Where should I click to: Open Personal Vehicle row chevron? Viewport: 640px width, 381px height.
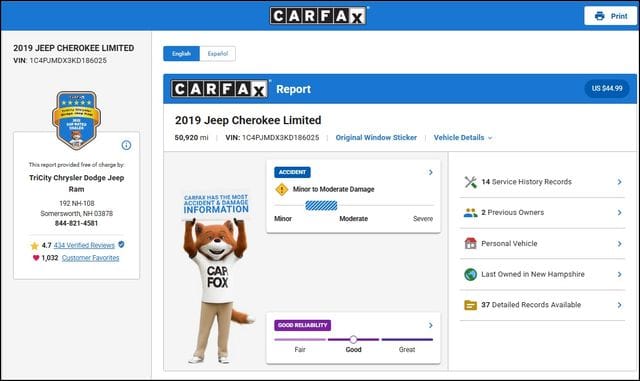click(620, 244)
